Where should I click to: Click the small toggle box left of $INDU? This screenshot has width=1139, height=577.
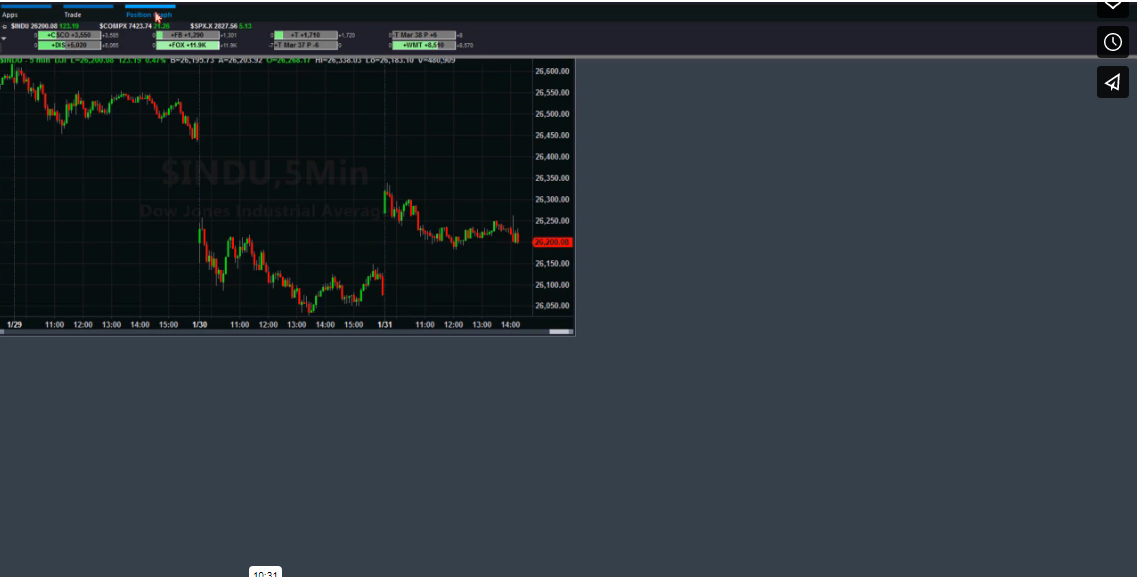(x=4, y=26)
